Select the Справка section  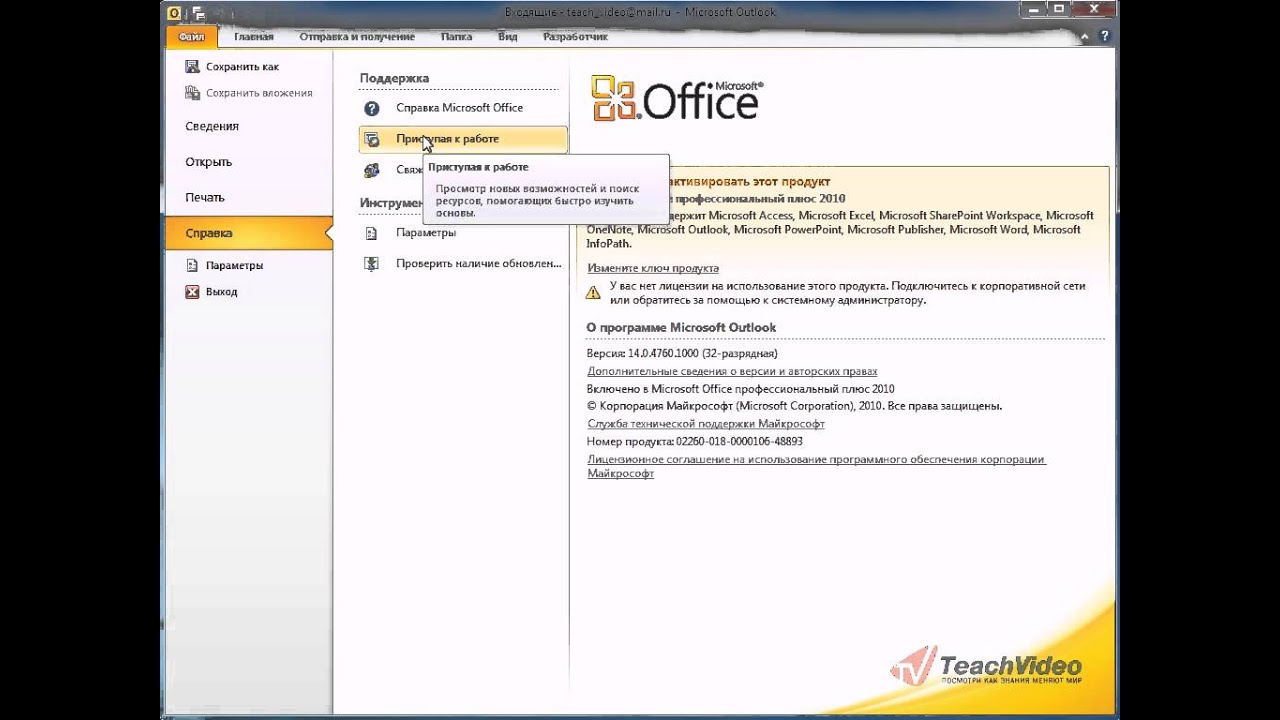[x=249, y=233]
